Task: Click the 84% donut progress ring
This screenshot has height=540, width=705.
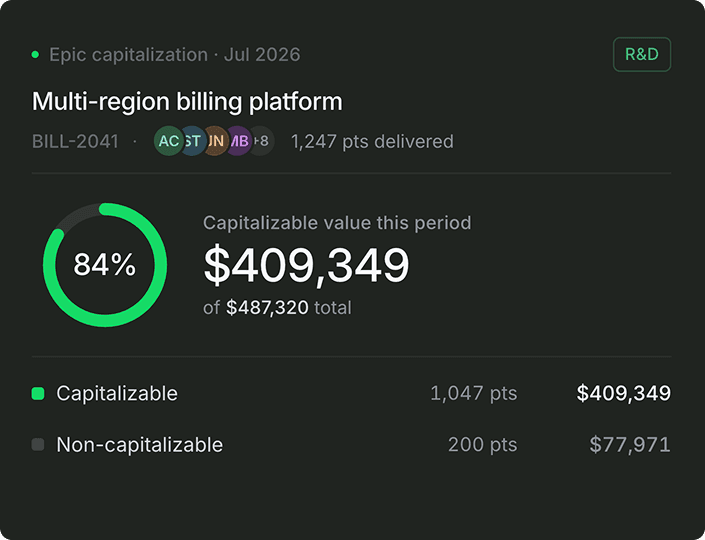Action: point(105,265)
